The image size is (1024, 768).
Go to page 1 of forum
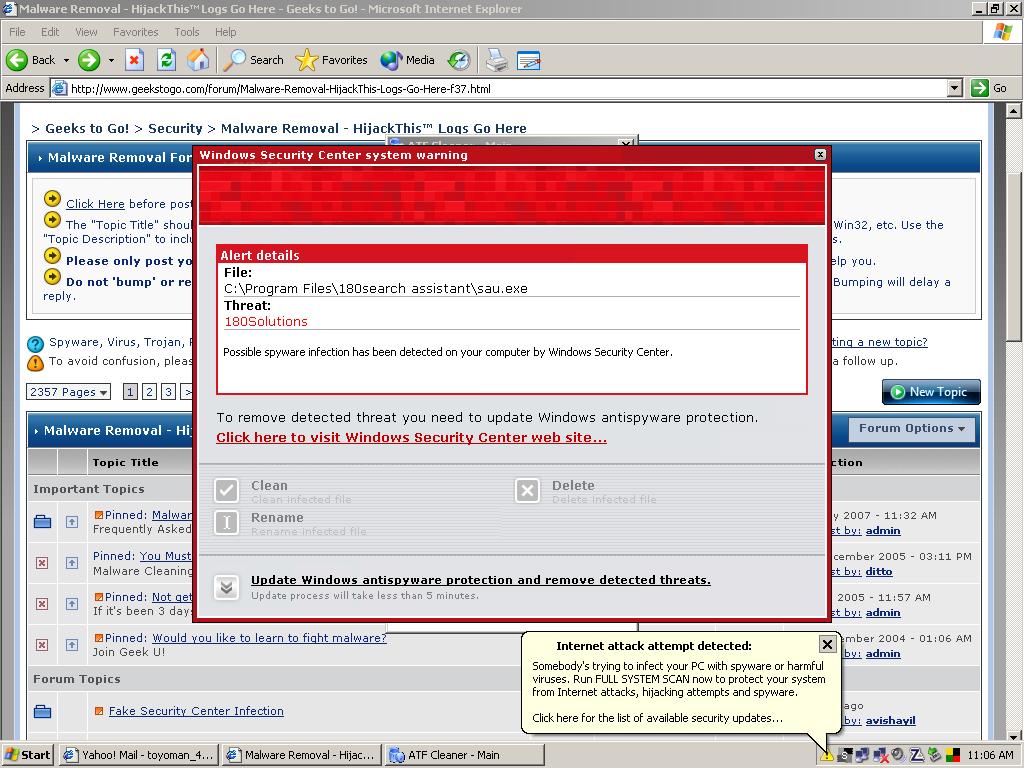pos(130,392)
